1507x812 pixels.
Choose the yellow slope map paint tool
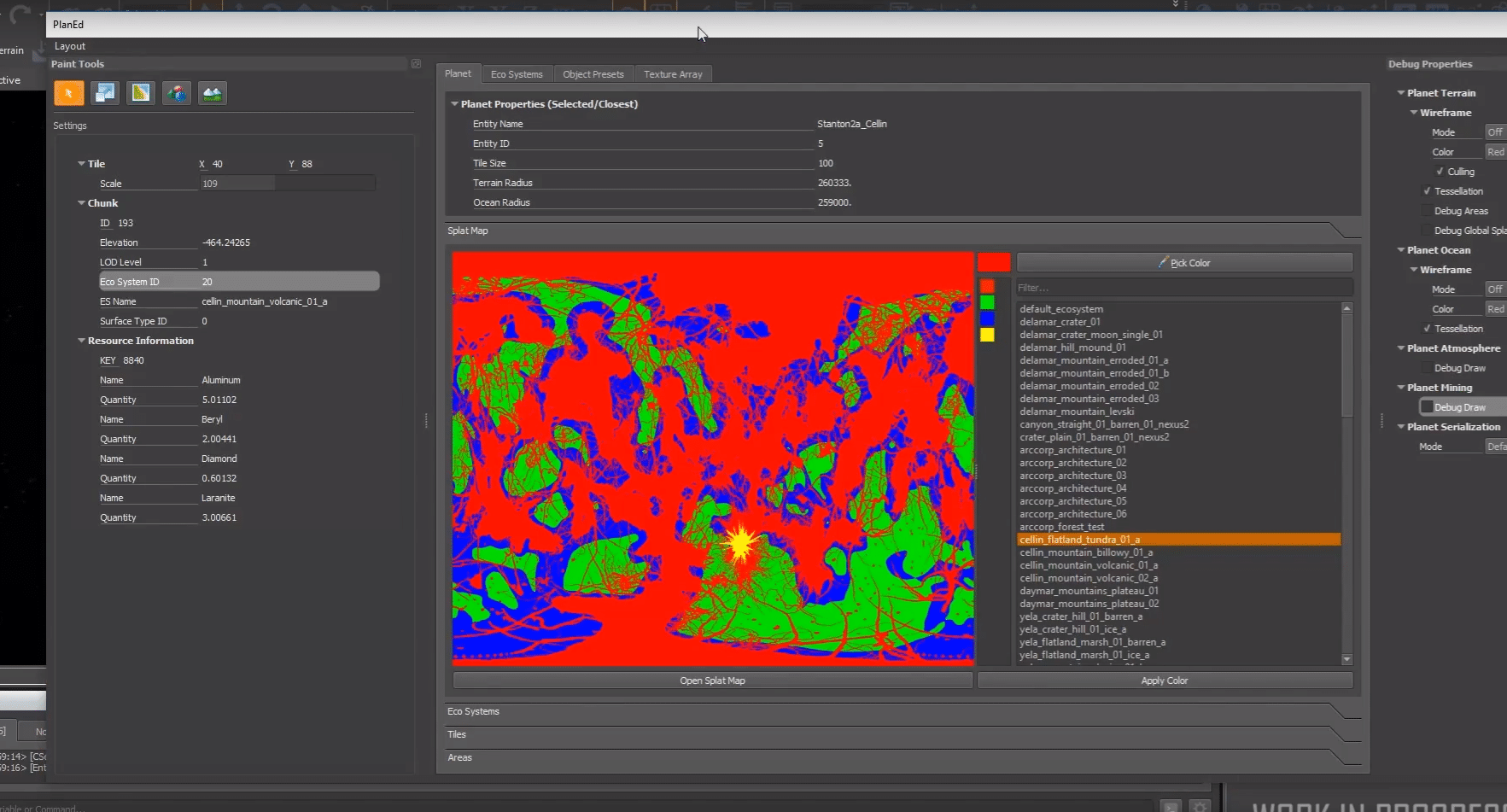[141, 93]
